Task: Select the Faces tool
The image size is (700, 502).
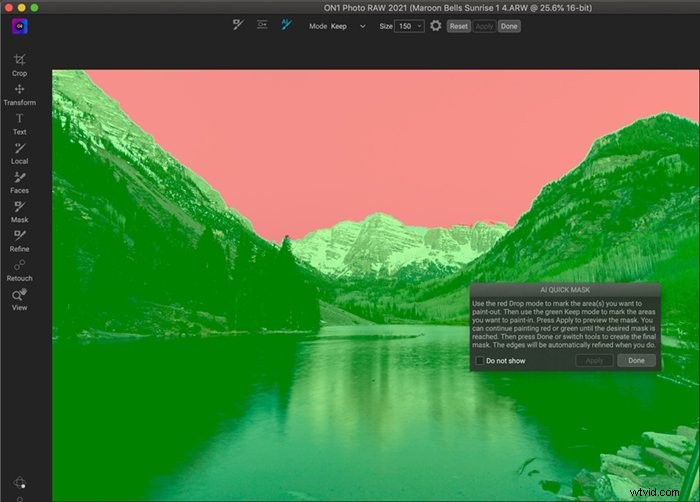Action: [19, 183]
